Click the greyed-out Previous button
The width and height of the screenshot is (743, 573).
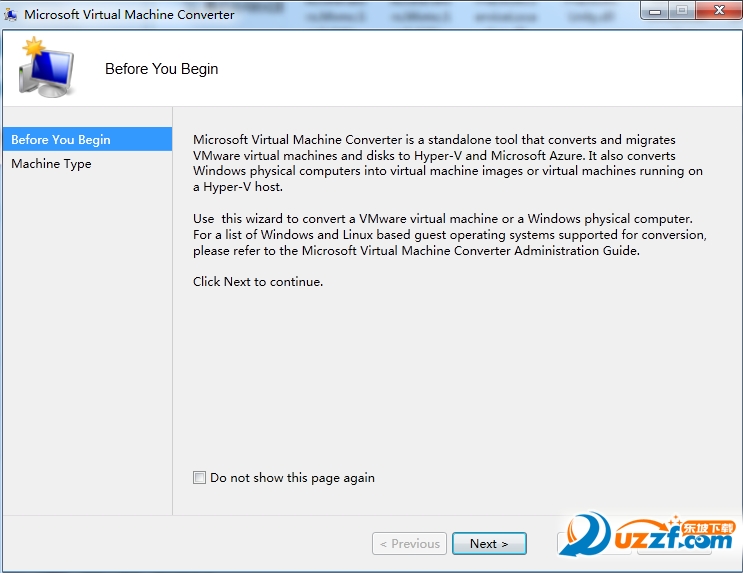[409, 544]
